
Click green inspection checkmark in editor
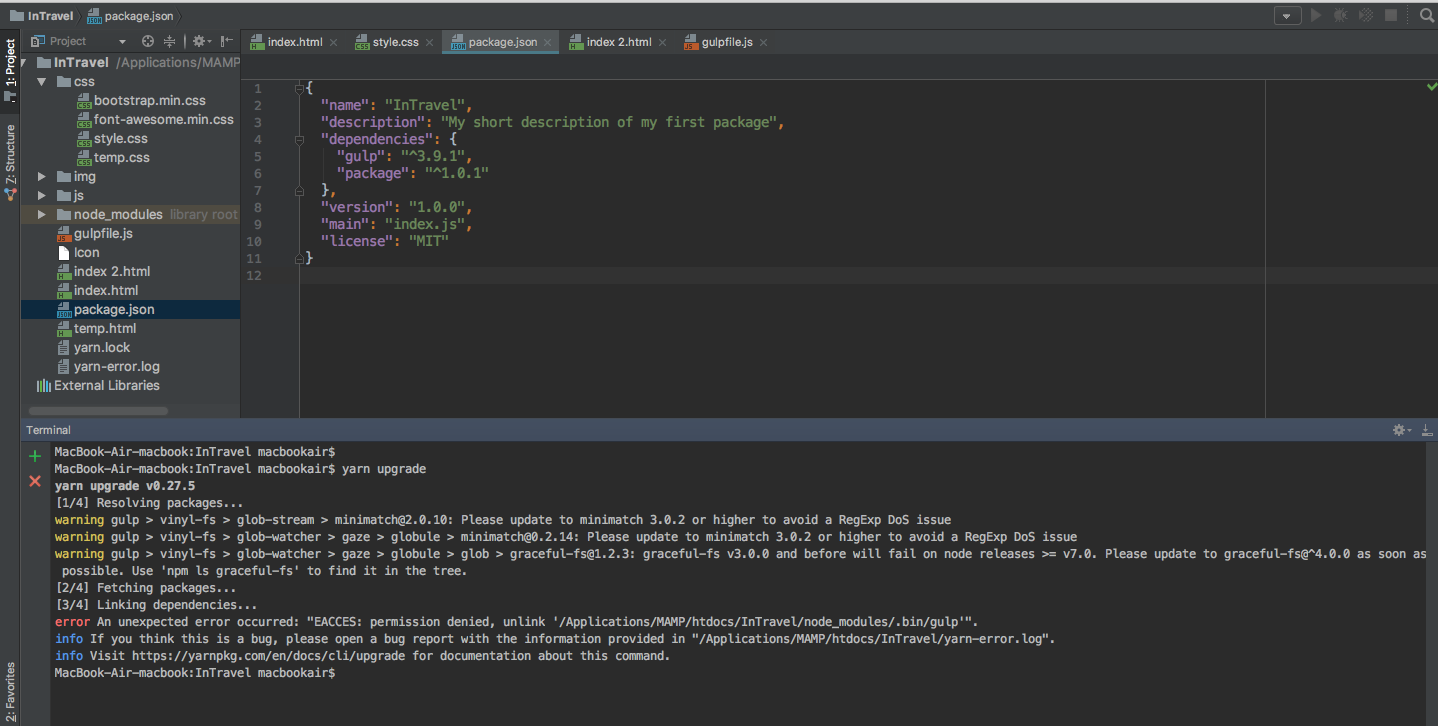1431,87
